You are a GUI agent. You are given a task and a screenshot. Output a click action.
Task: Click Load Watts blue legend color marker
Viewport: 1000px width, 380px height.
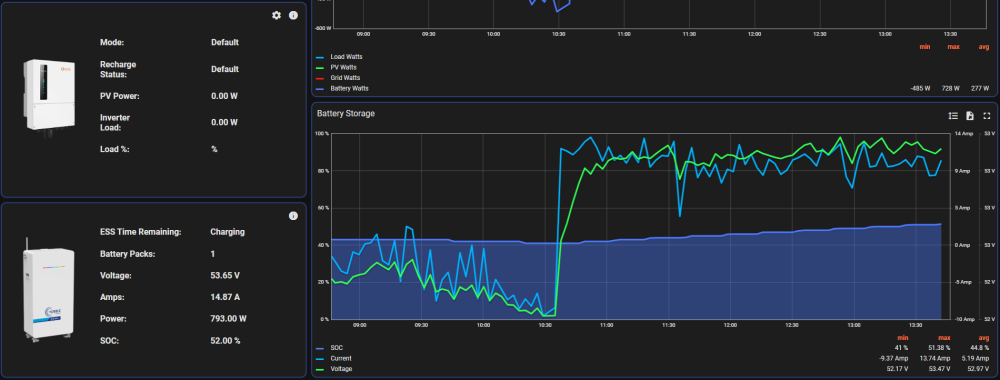coord(320,57)
